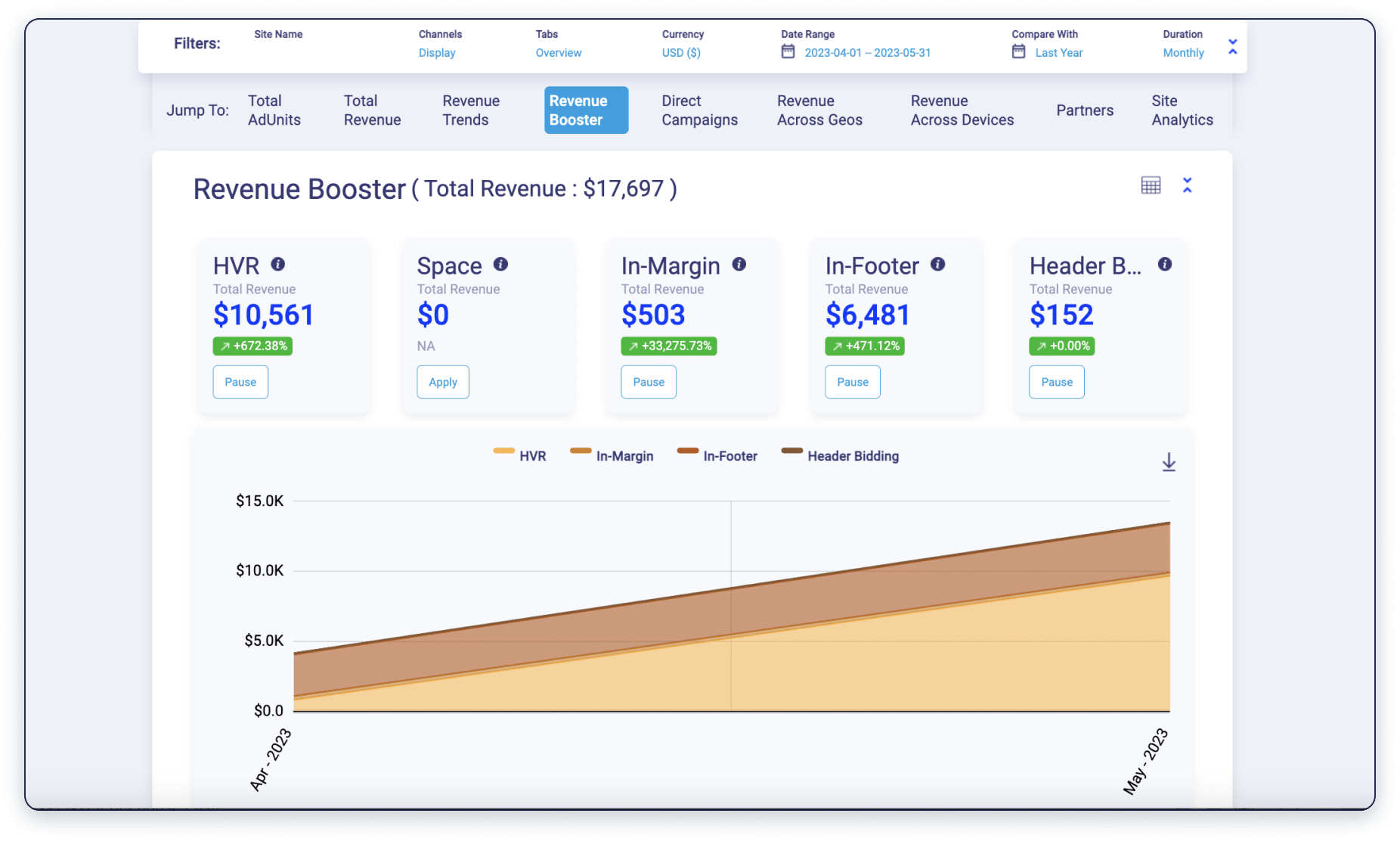Viewport: 1400px width, 841px height.
Task: Apply the Space booster
Action: click(x=442, y=382)
